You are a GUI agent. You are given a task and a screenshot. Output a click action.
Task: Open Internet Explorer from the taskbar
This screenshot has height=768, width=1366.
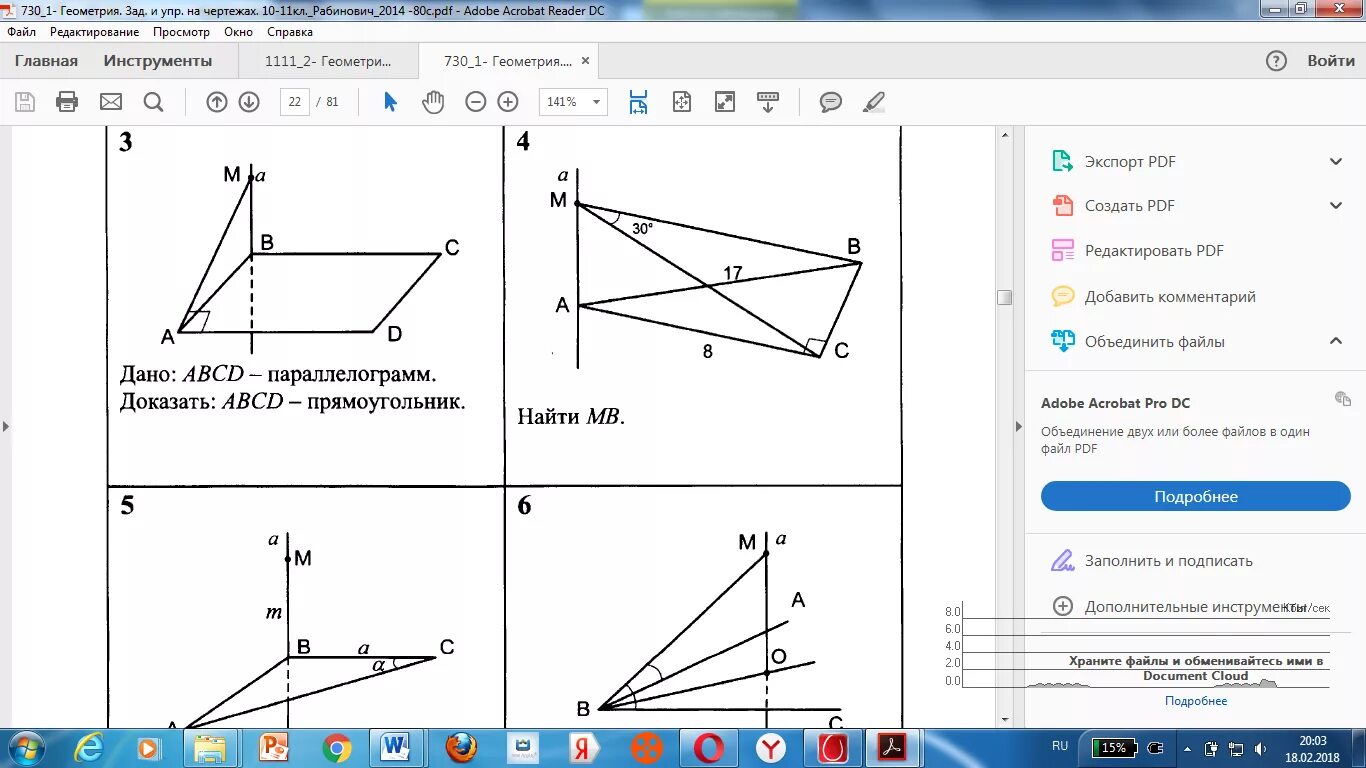88,748
